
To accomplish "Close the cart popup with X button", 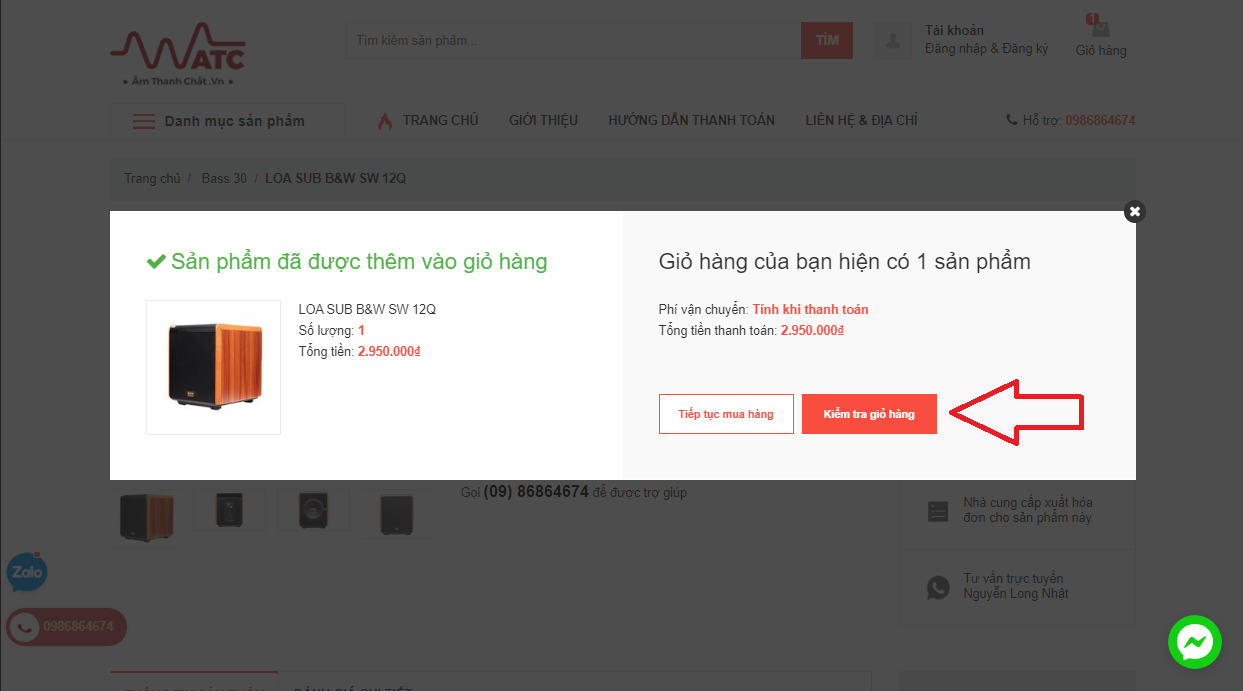I will click(x=1134, y=212).
